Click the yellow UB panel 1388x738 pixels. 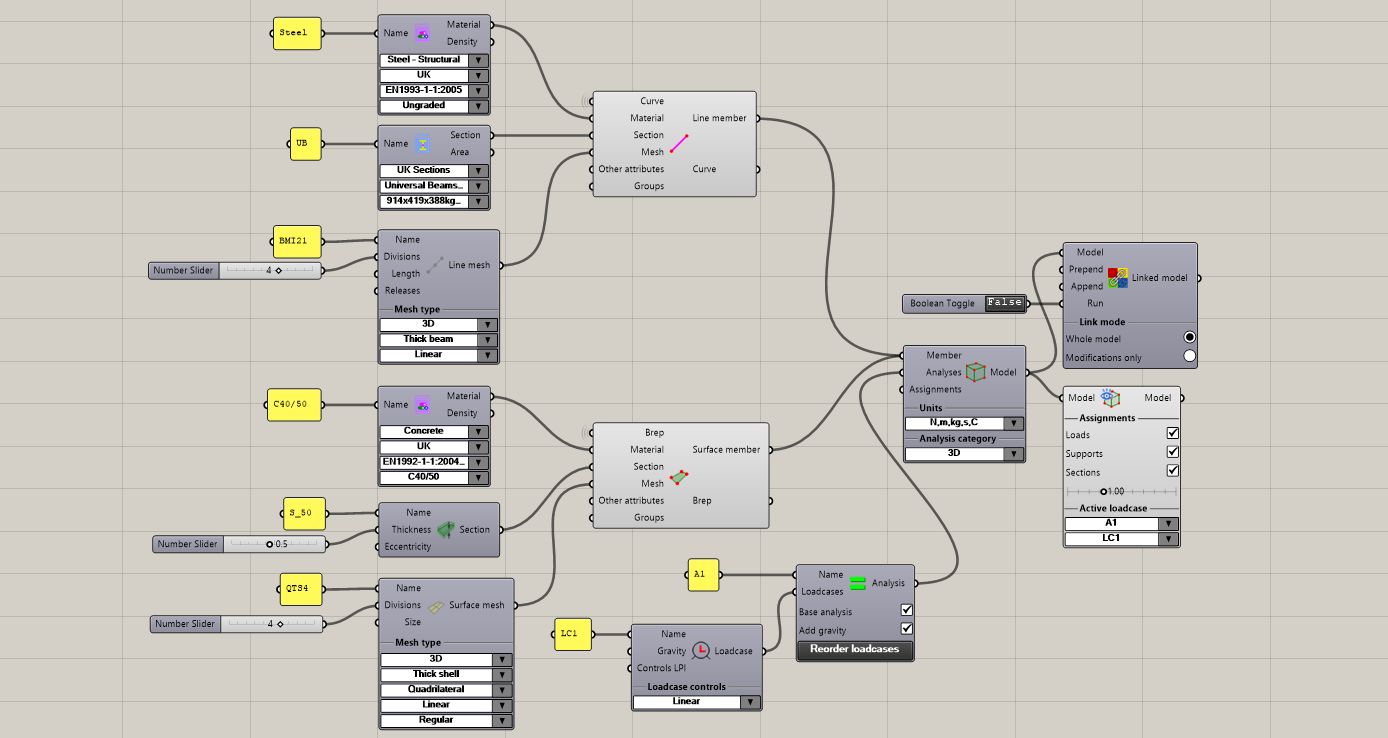tap(305, 144)
